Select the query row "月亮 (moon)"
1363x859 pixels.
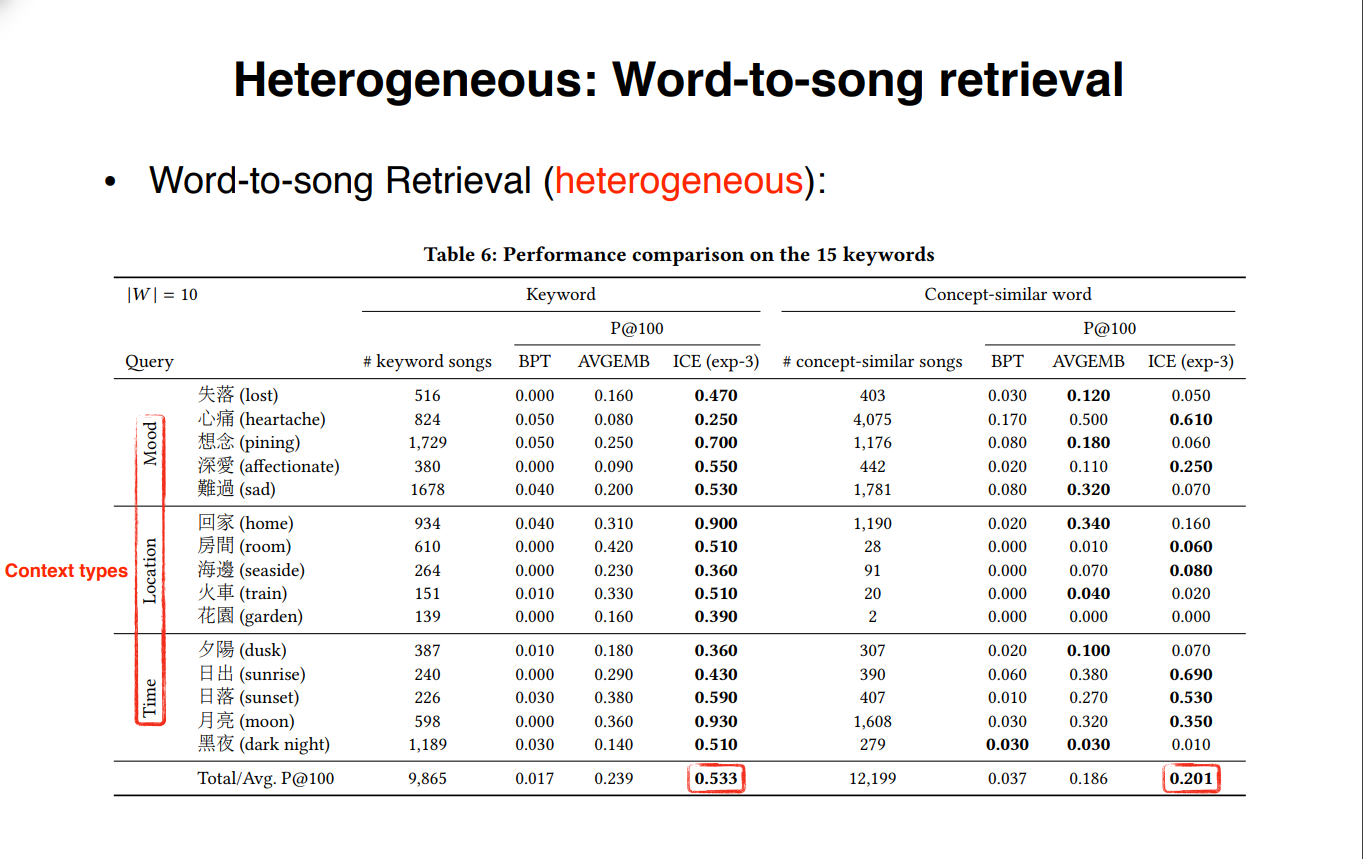click(x=246, y=721)
